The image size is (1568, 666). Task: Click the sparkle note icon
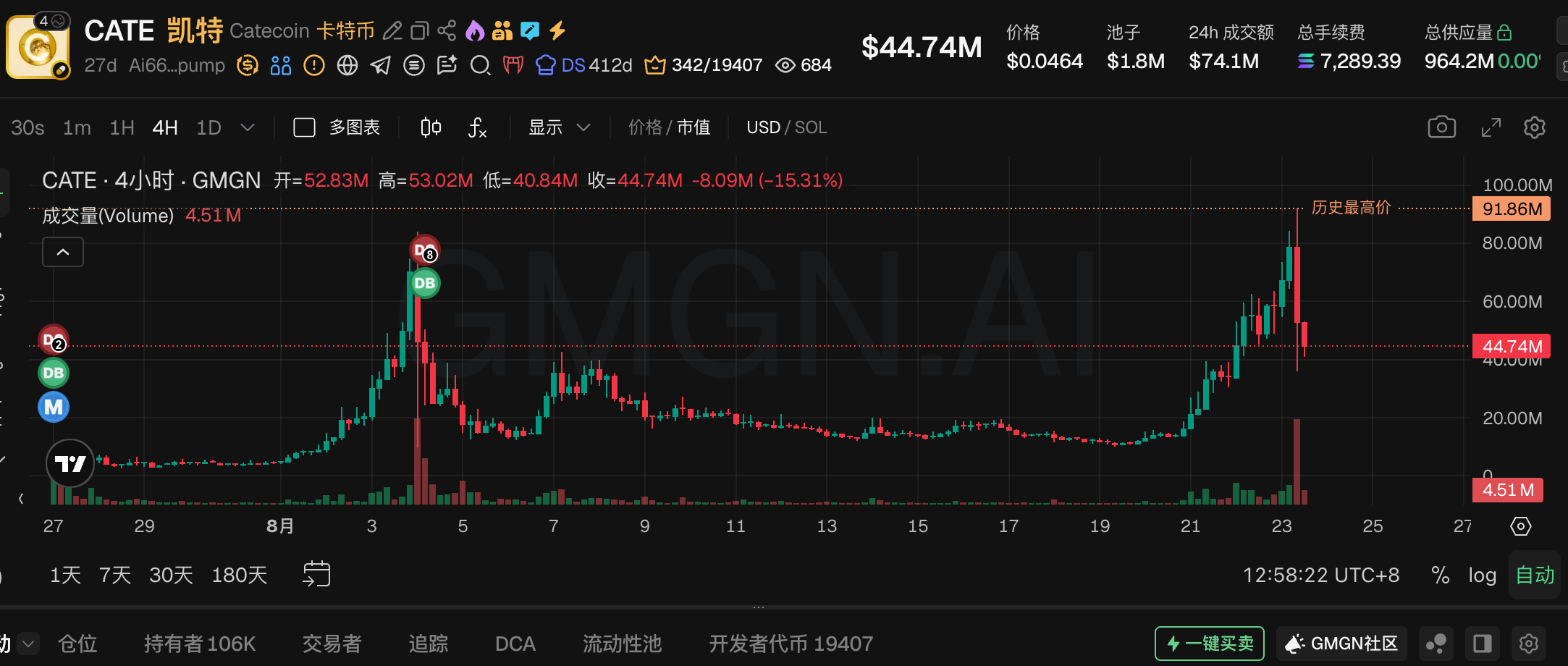(447, 66)
